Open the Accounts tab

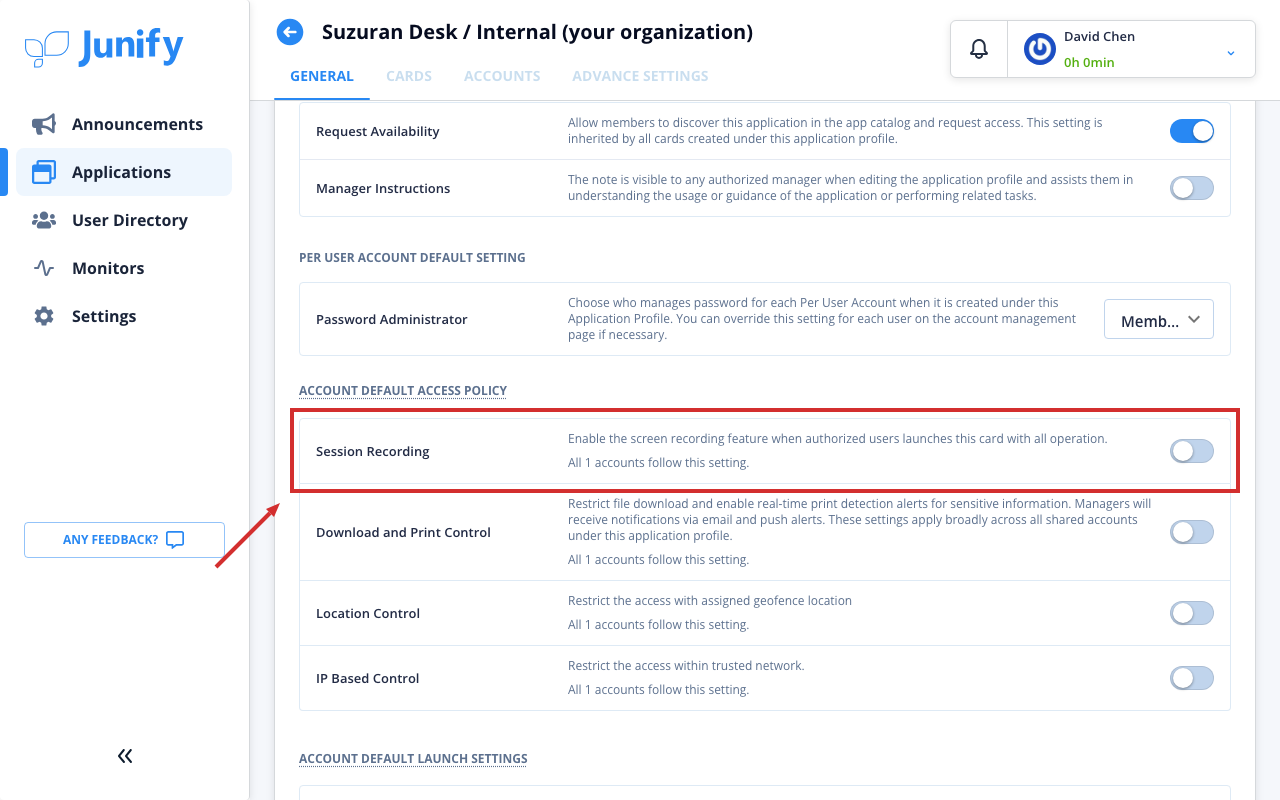click(x=502, y=76)
